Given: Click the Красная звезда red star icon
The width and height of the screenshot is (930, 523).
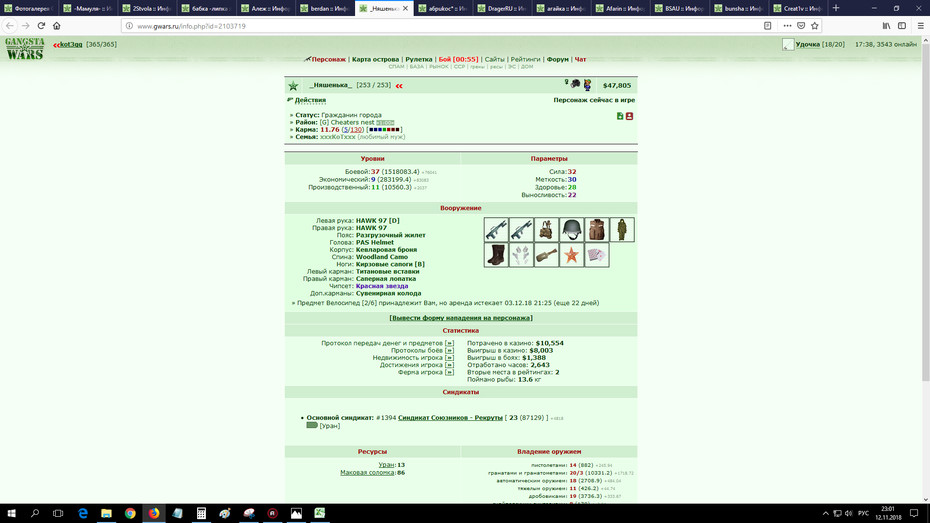Looking at the screenshot, I should tap(572, 255).
